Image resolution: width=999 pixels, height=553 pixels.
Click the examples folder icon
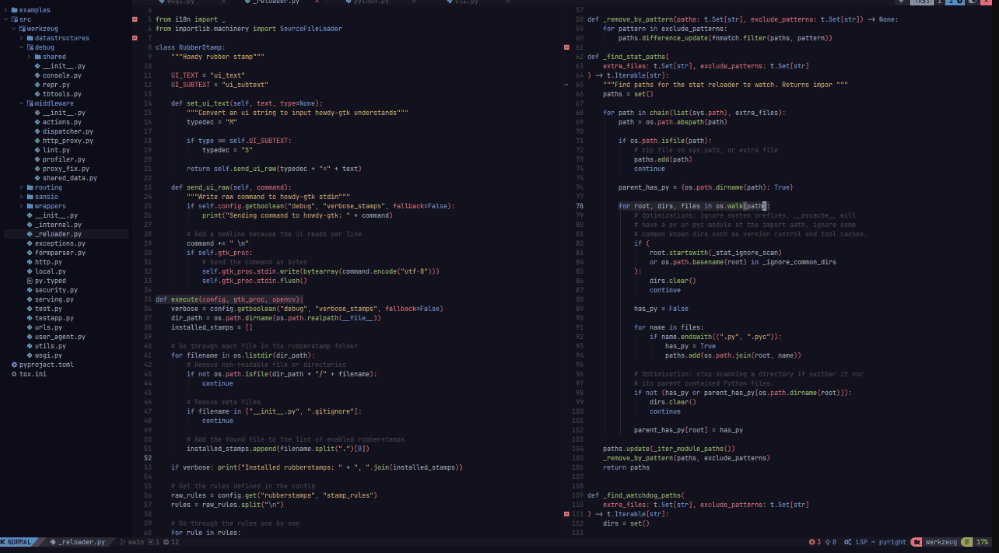tap(14, 10)
